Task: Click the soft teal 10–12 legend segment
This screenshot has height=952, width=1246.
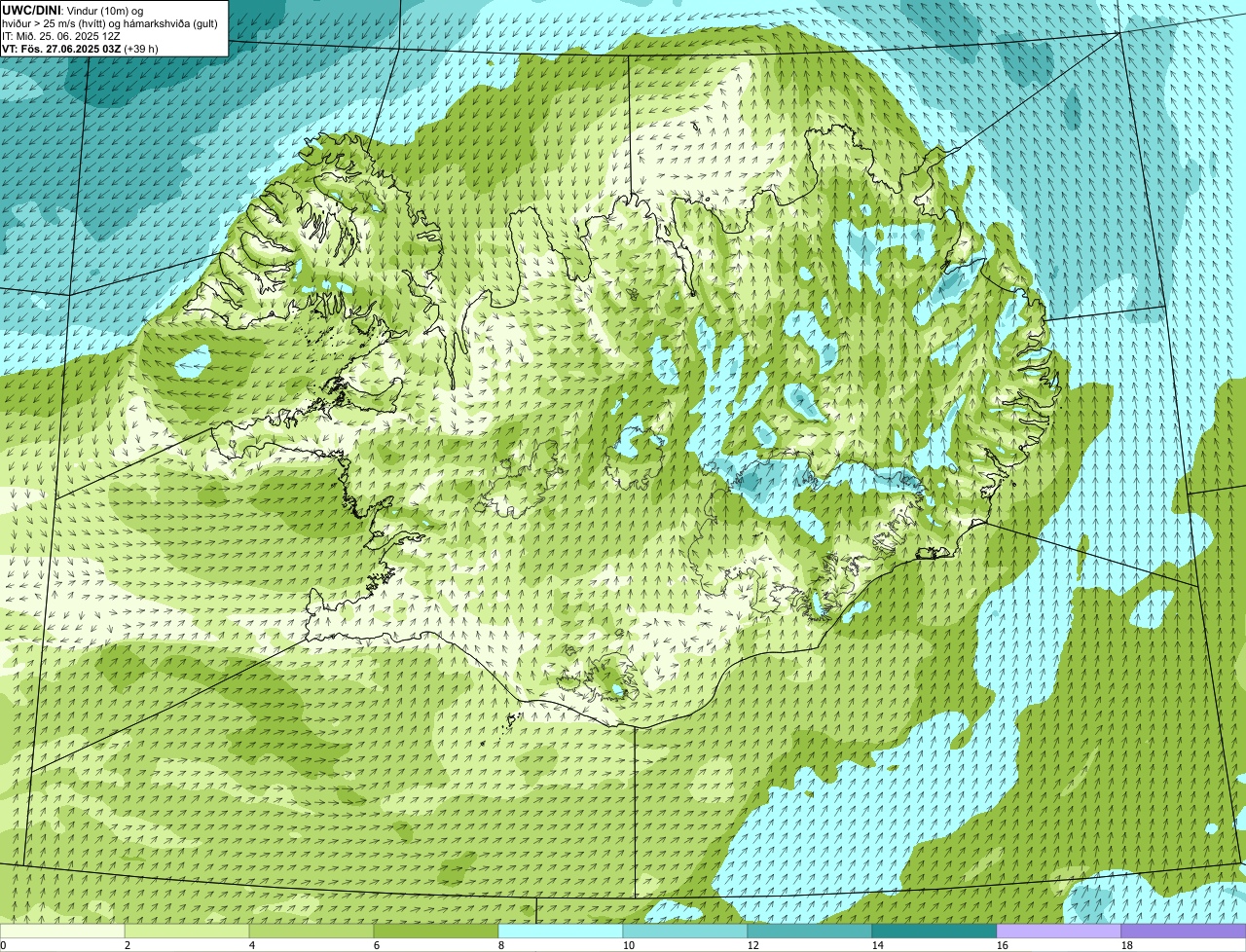Action: click(x=685, y=931)
